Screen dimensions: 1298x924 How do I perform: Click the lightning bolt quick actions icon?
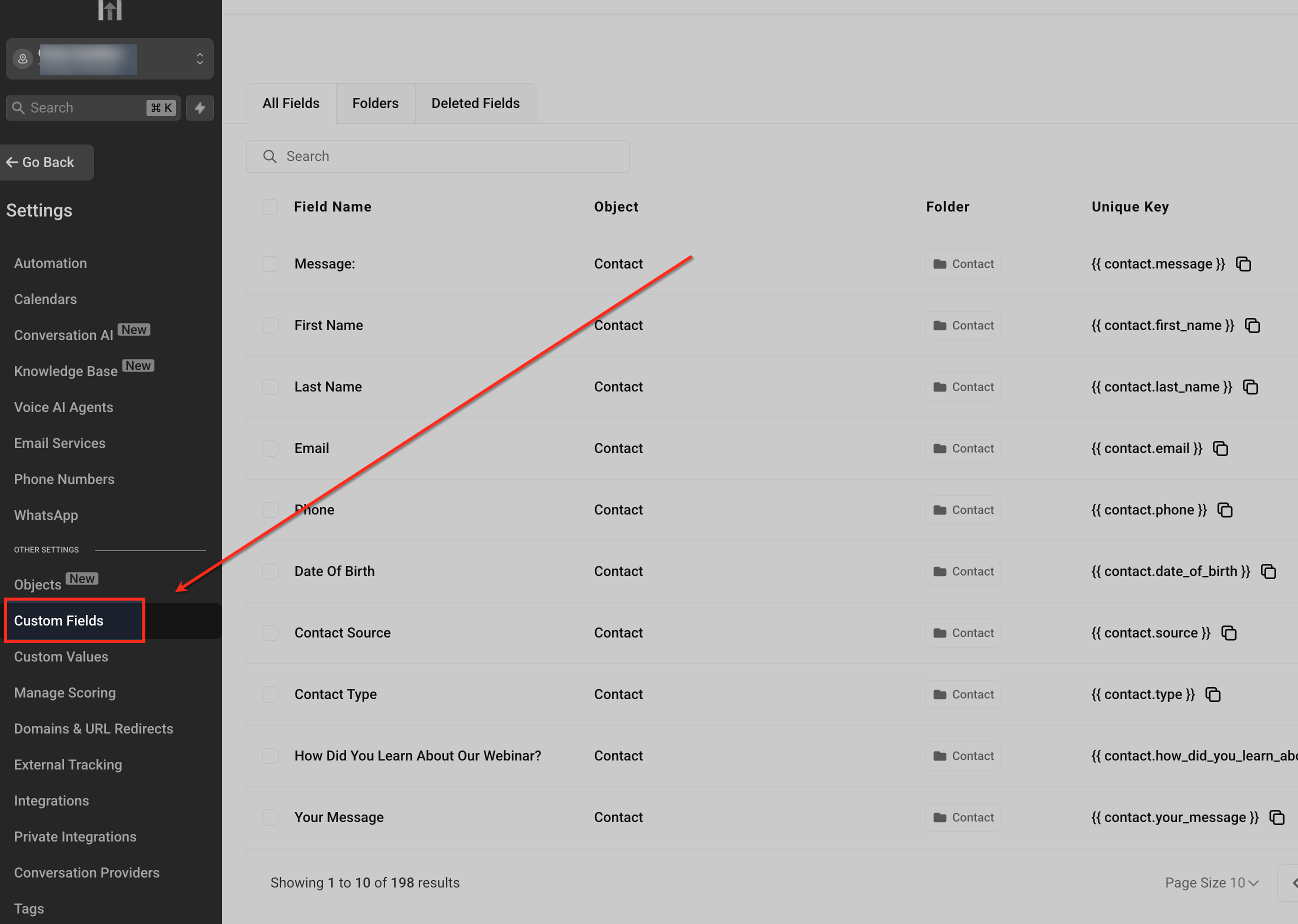[199, 108]
